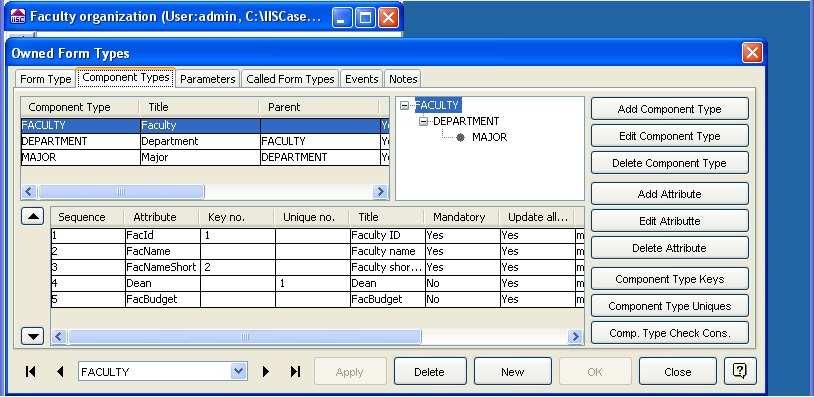Viewport: 814px width, 397px height.
Task: Click the Close button at bottom
Action: 677,372
